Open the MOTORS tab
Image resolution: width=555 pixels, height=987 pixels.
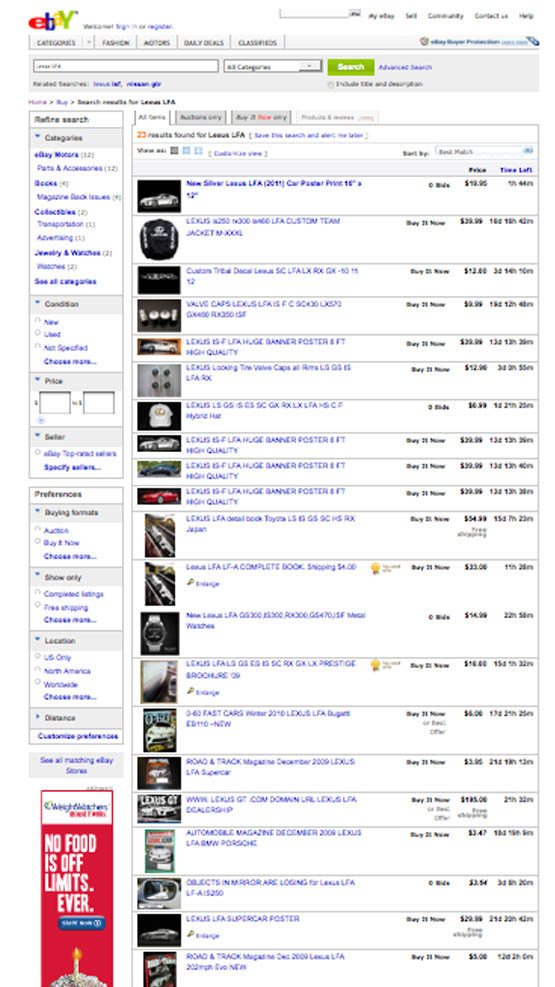pos(157,43)
